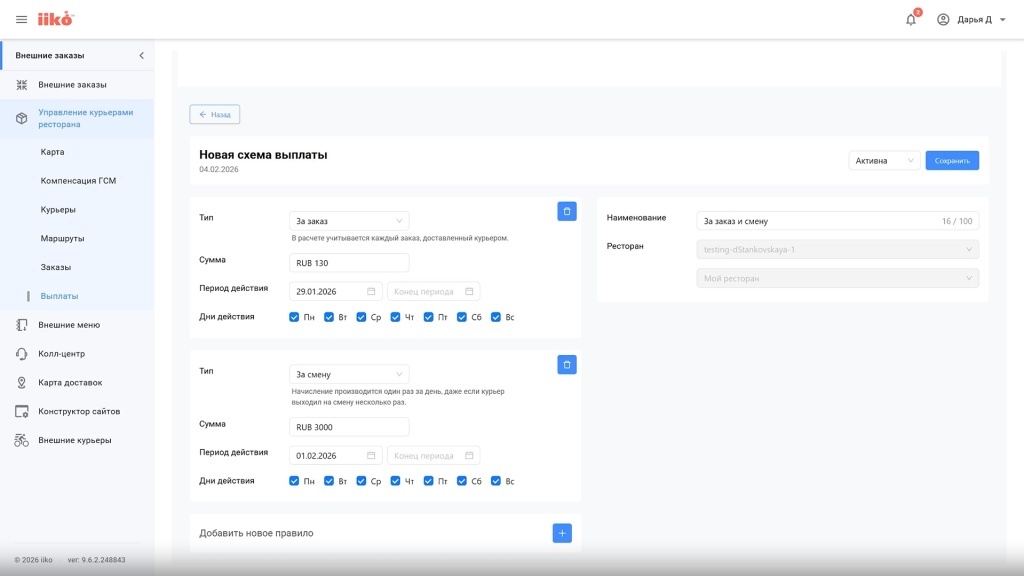Image resolution: width=1024 pixels, height=576 pixels.
Task: Toggle the Ср checkbox in the second rule
Action: (x=361, y=481)
